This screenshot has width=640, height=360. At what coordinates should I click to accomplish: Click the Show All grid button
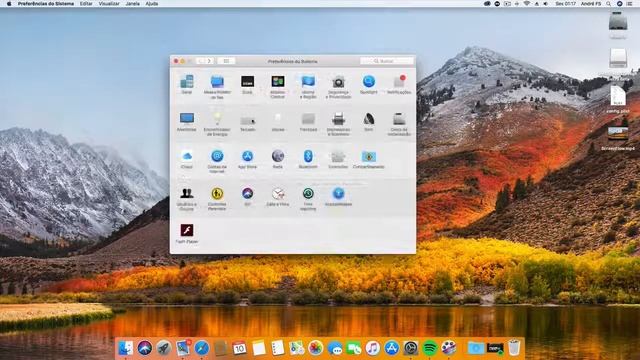coord(226,61)
